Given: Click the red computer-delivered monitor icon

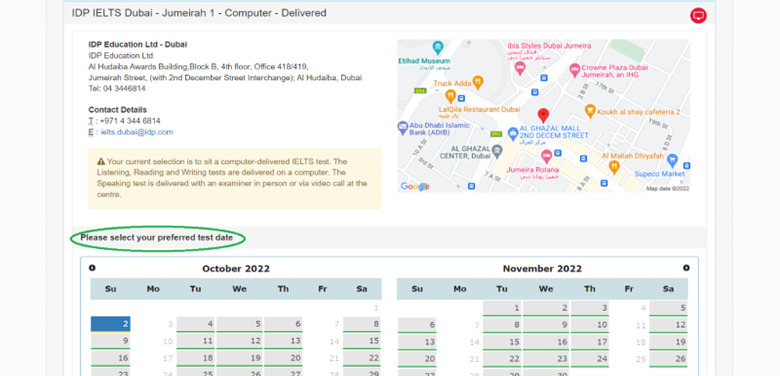Looking at the screenshot, I should (698, 15).
